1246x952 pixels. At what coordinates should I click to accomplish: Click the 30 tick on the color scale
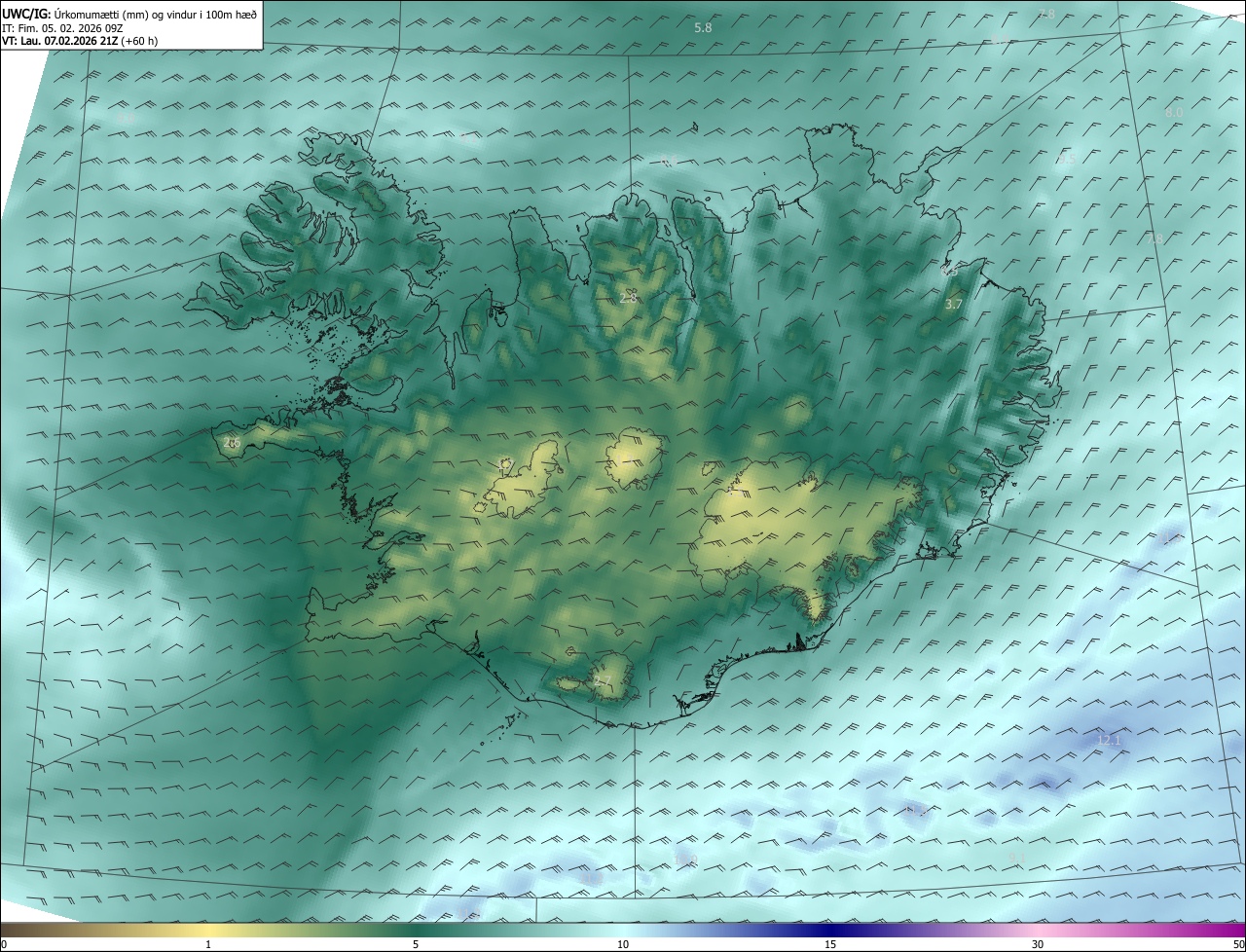click(x=1038, y=944)
